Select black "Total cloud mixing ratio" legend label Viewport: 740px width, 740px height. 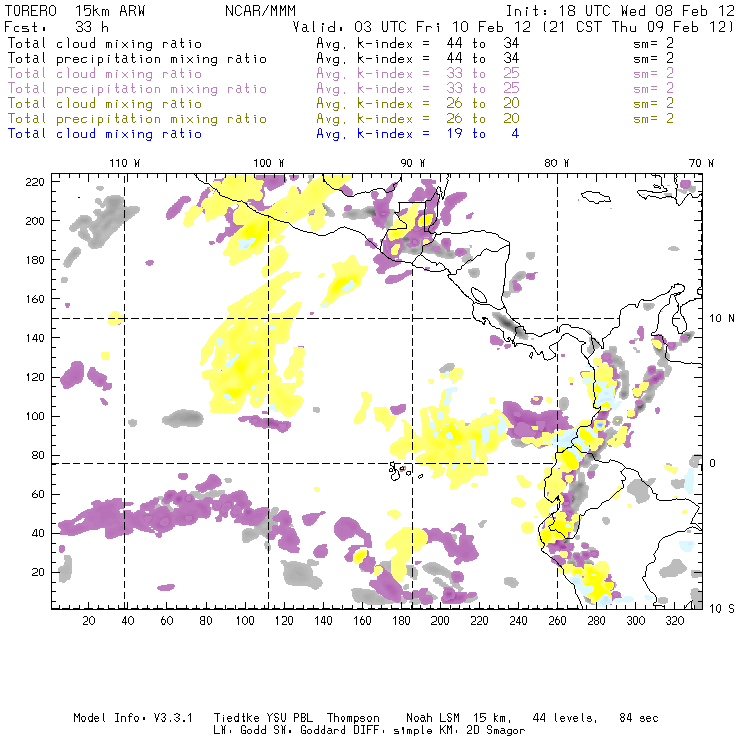tap(105, 43)
